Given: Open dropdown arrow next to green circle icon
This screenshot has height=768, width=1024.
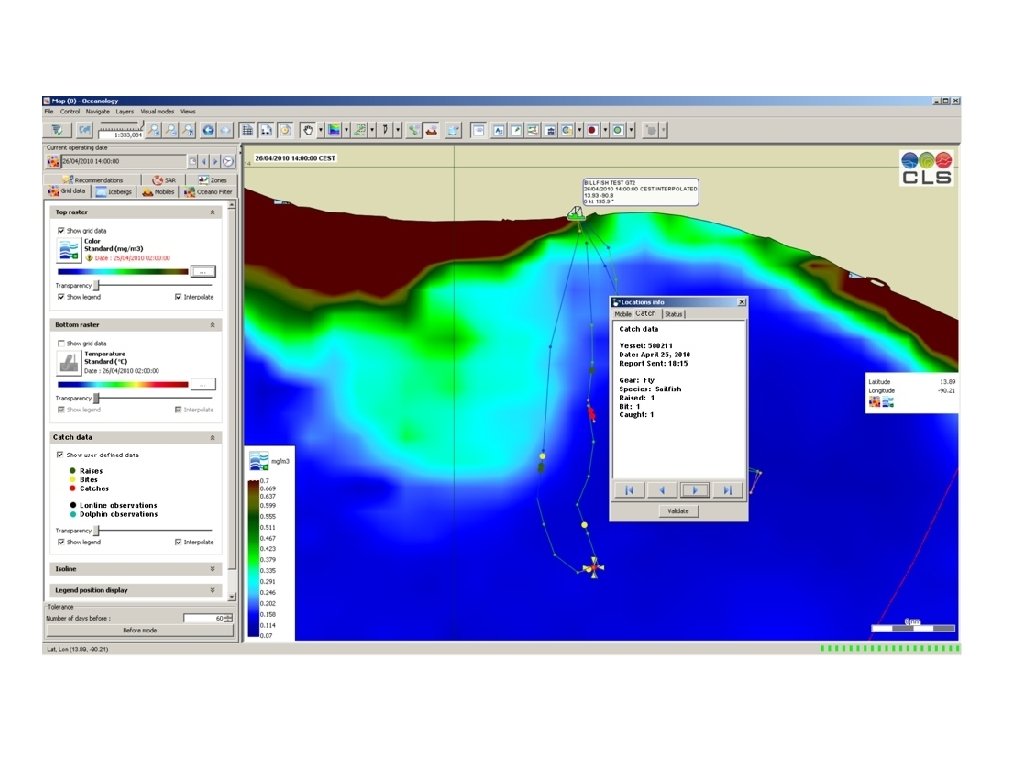Looking at the screenshot, I should tap(631, 130).
